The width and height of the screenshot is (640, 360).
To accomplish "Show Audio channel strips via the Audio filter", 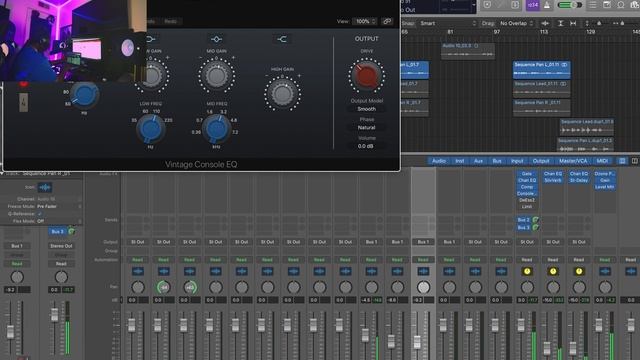I will tap(439, 161).
